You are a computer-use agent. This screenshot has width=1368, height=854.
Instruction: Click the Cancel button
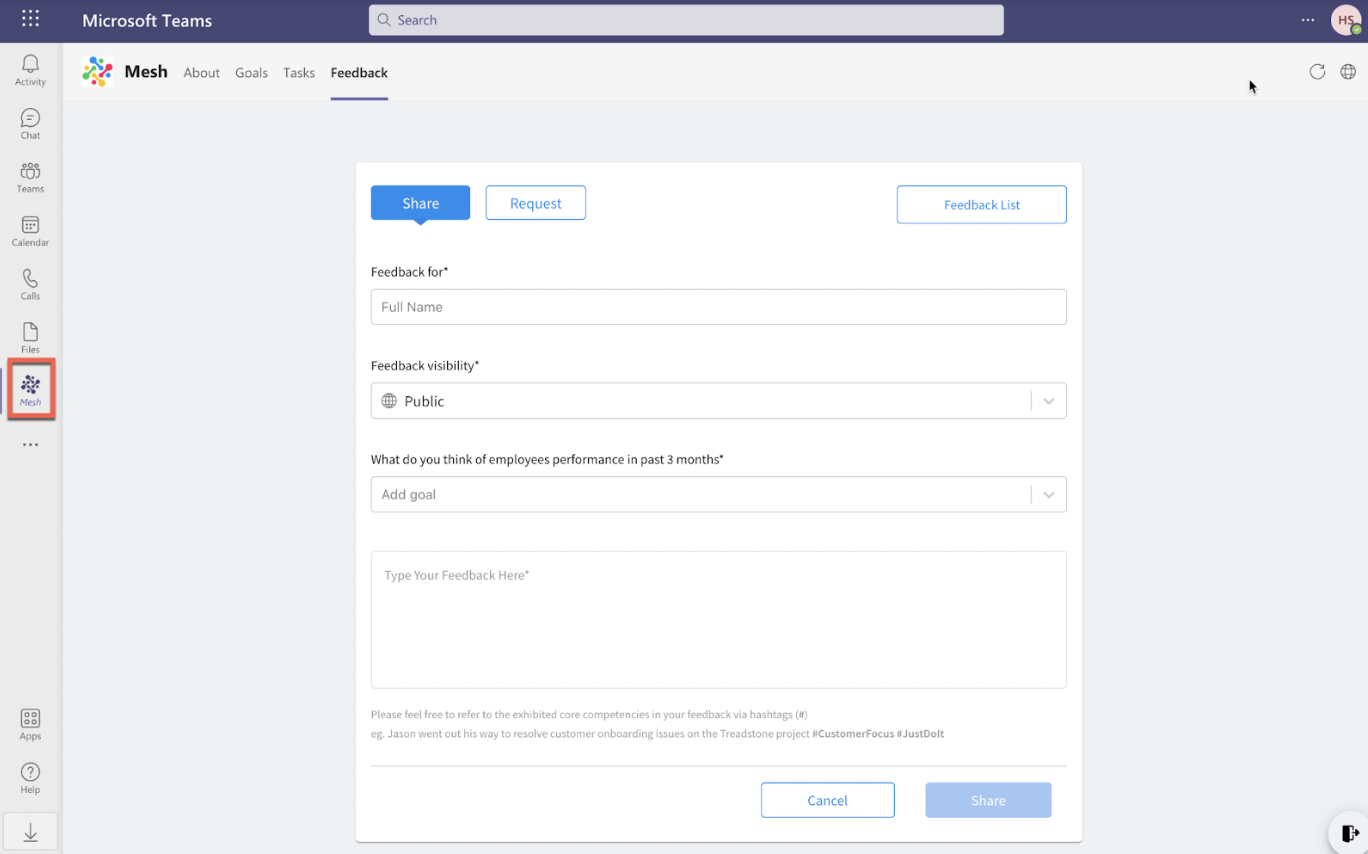(x=827, y=800)
